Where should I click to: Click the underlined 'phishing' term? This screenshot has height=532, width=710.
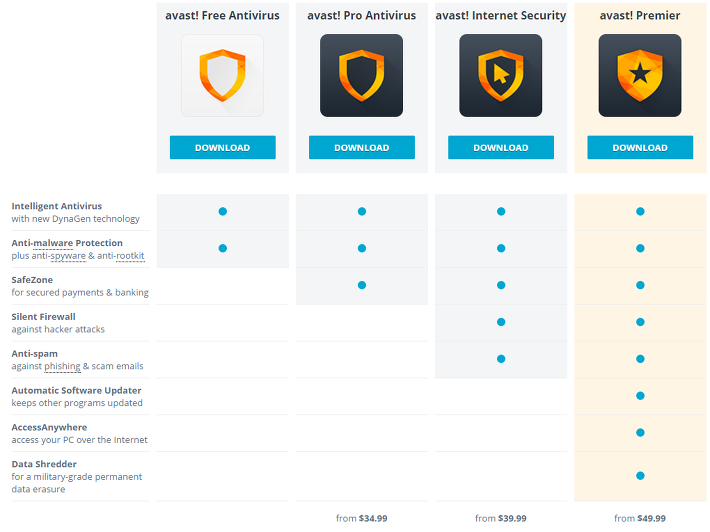pos(62,366)
